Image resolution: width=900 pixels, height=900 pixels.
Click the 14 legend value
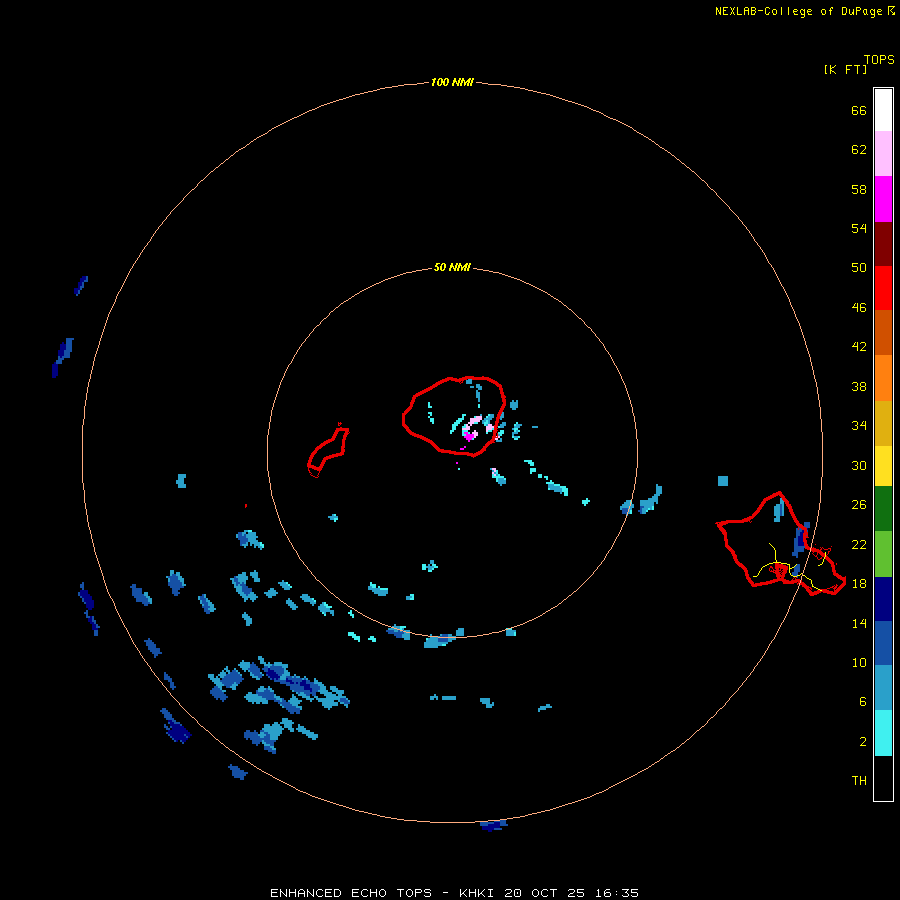pyautogui.click(x=859, y=623)
